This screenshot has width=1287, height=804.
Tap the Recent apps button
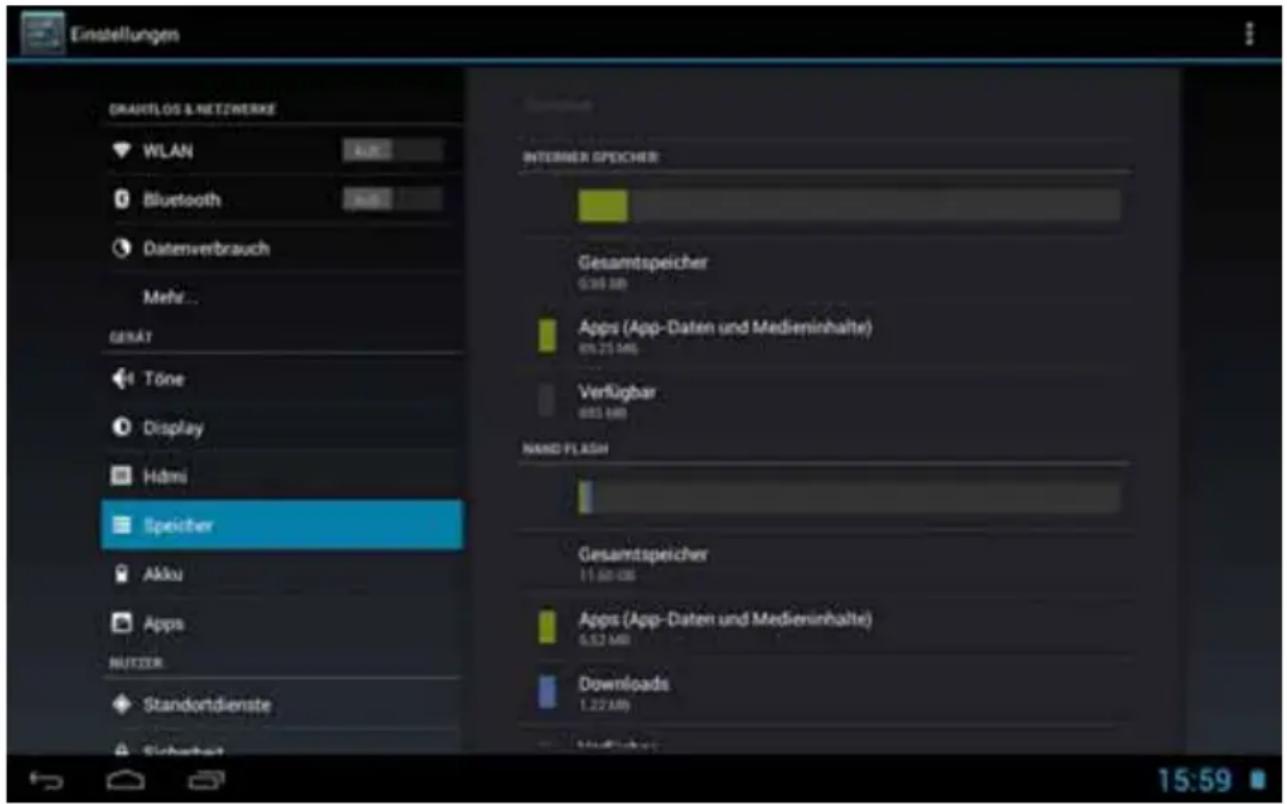pyautogui.click(x=206, y=779)
